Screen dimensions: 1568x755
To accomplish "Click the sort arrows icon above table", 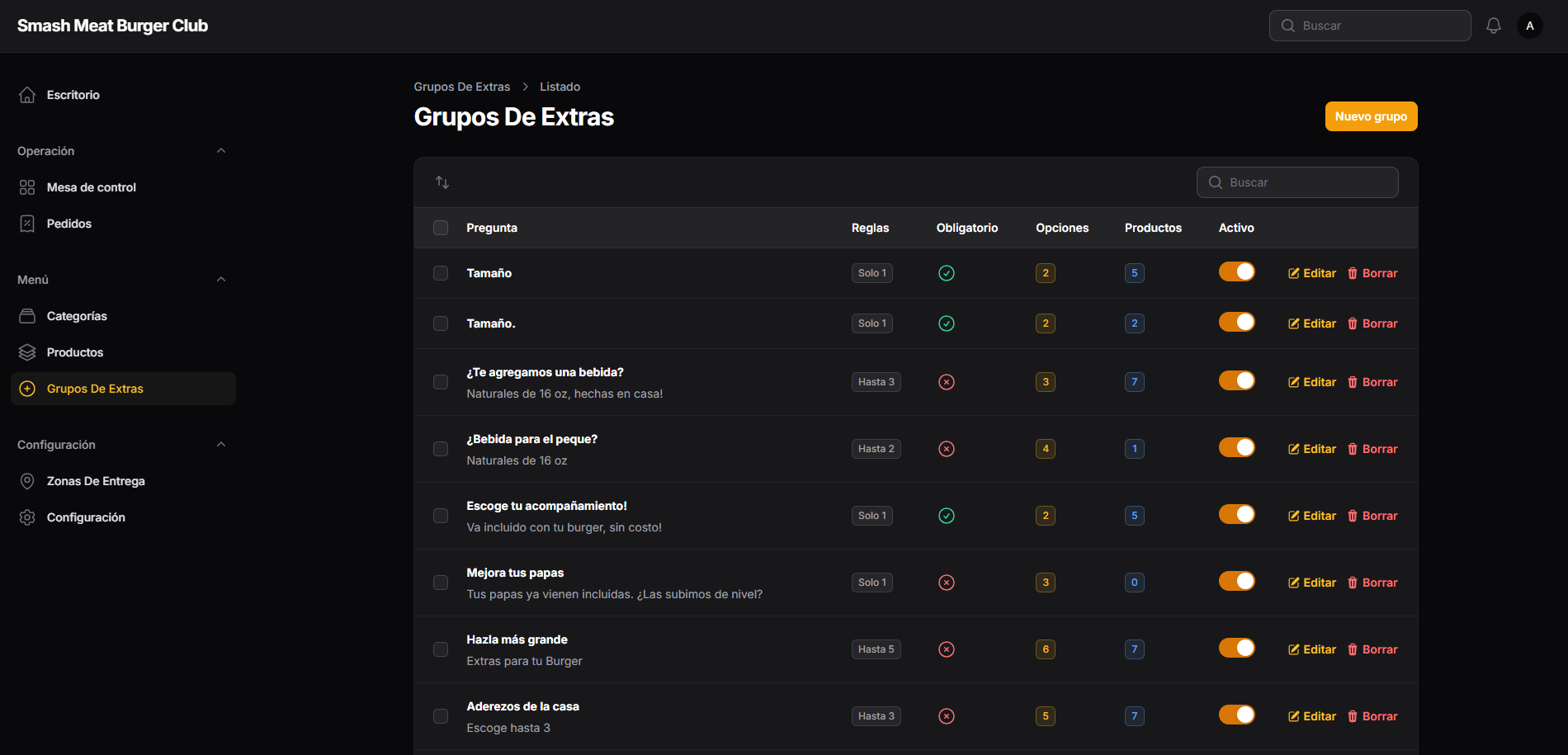I will click(442, 182).
